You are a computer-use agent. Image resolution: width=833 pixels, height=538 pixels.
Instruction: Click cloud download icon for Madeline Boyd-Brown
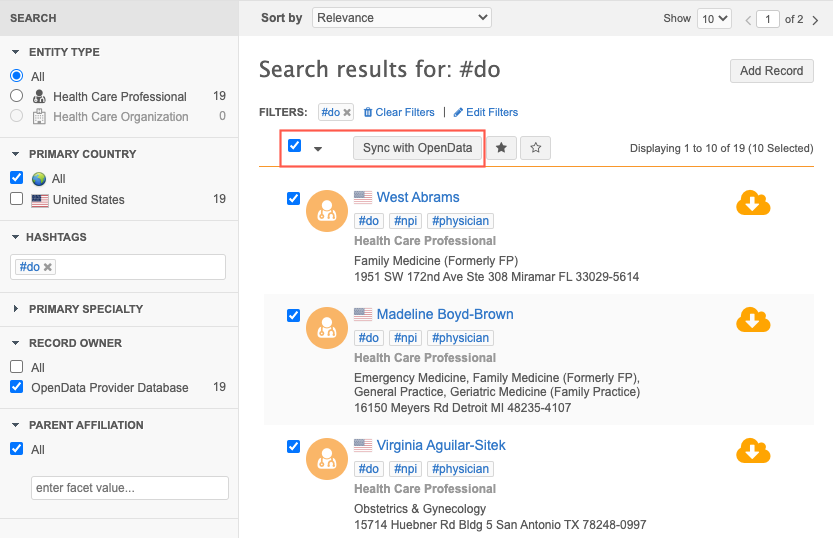pyautogui.click(x=752, y=320)
